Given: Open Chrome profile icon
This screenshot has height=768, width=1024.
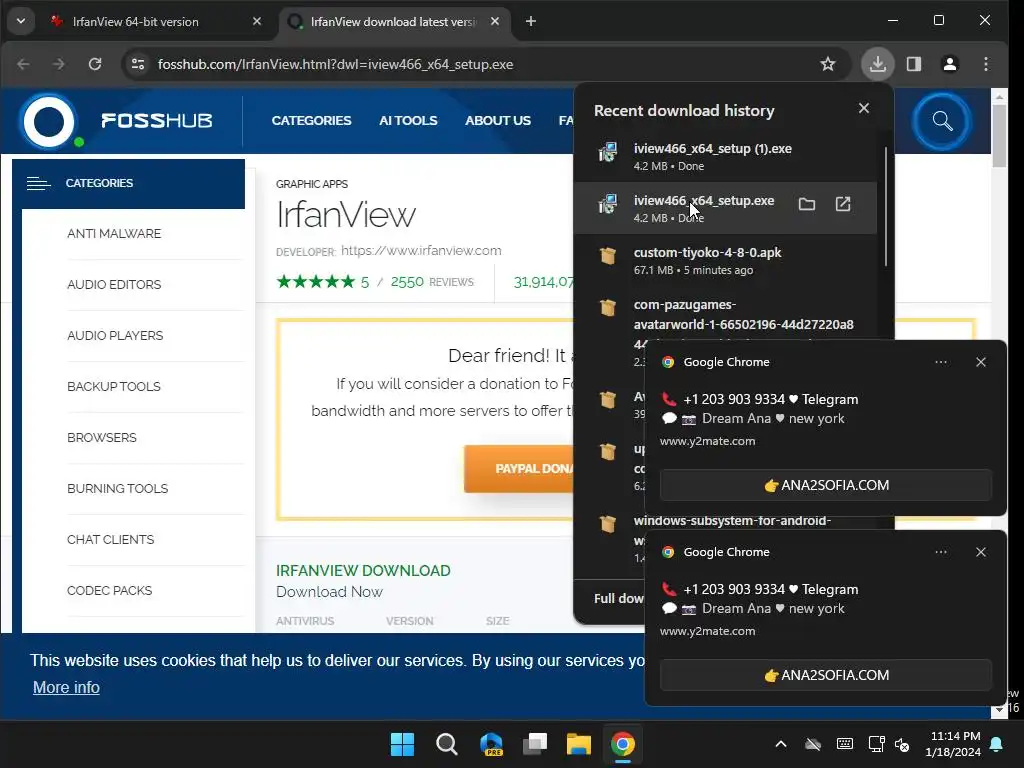Looking at the screenshot, I should 950,64.
